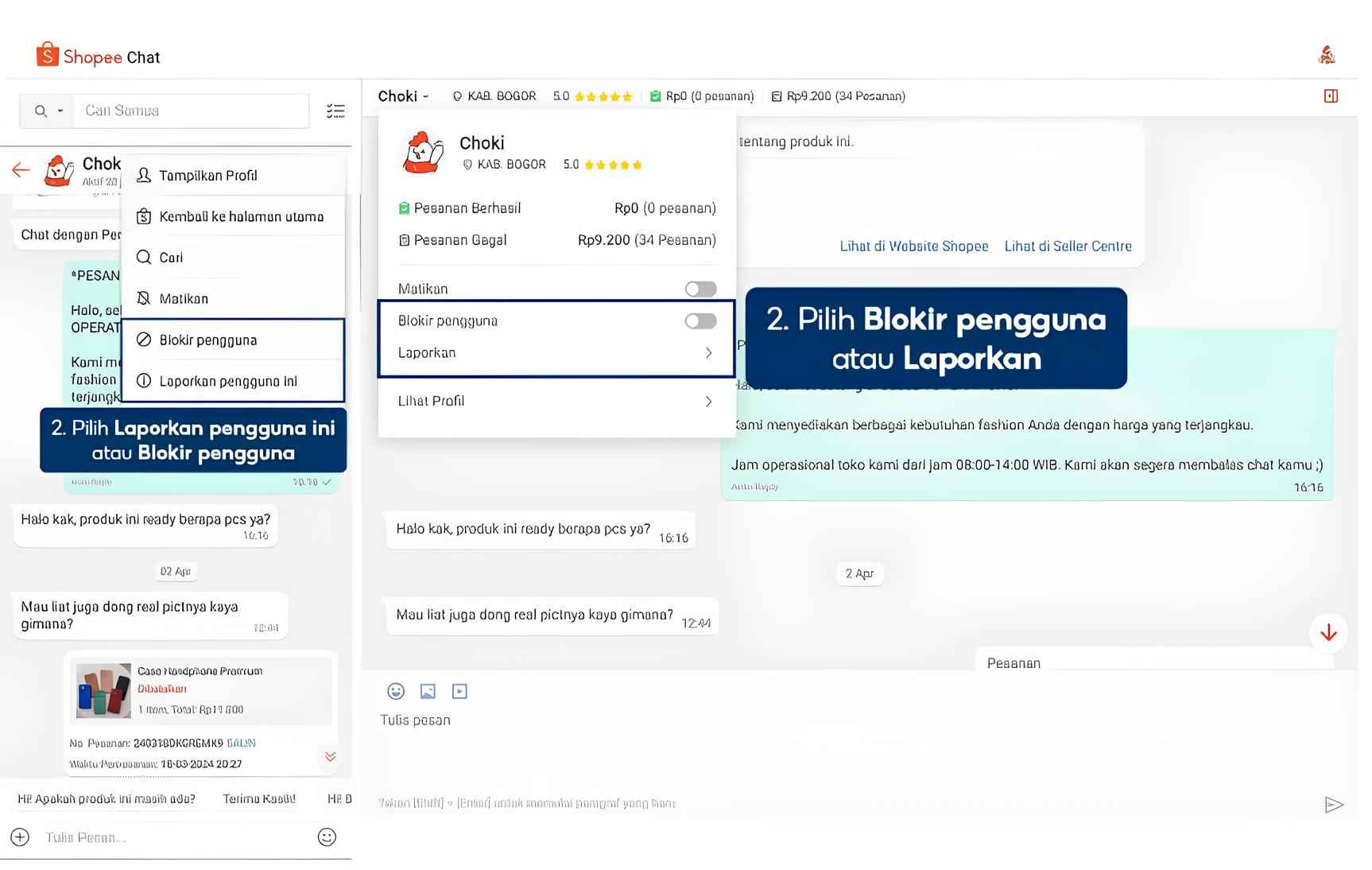Attach an image using the picture icon
The width and height of the screenshot is (1372, 870).
pyautogui.click(x=428, y=691)
